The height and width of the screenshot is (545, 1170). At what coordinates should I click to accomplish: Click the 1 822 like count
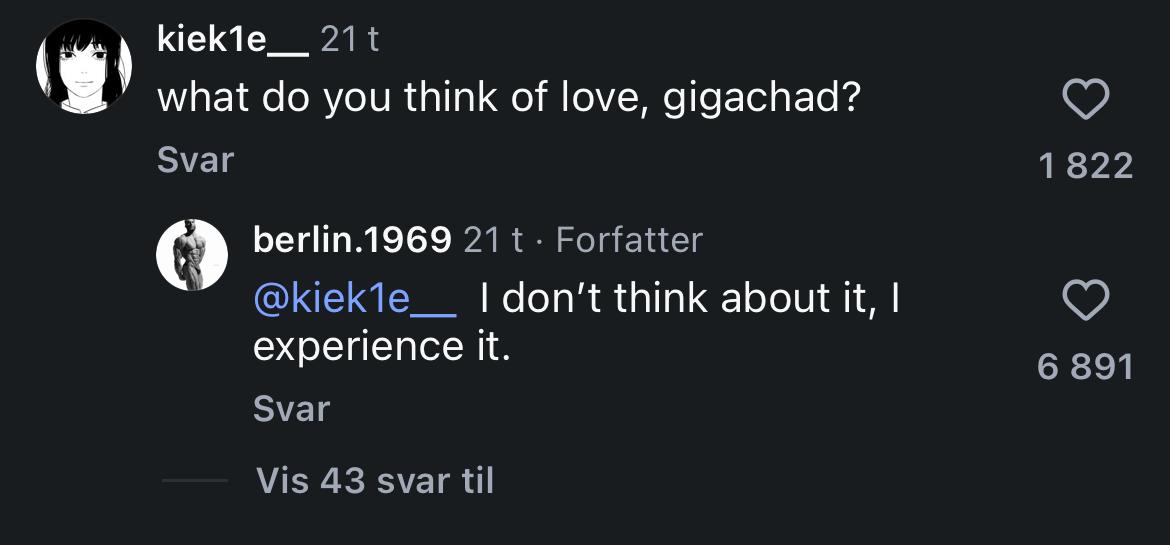[1085, 166]
